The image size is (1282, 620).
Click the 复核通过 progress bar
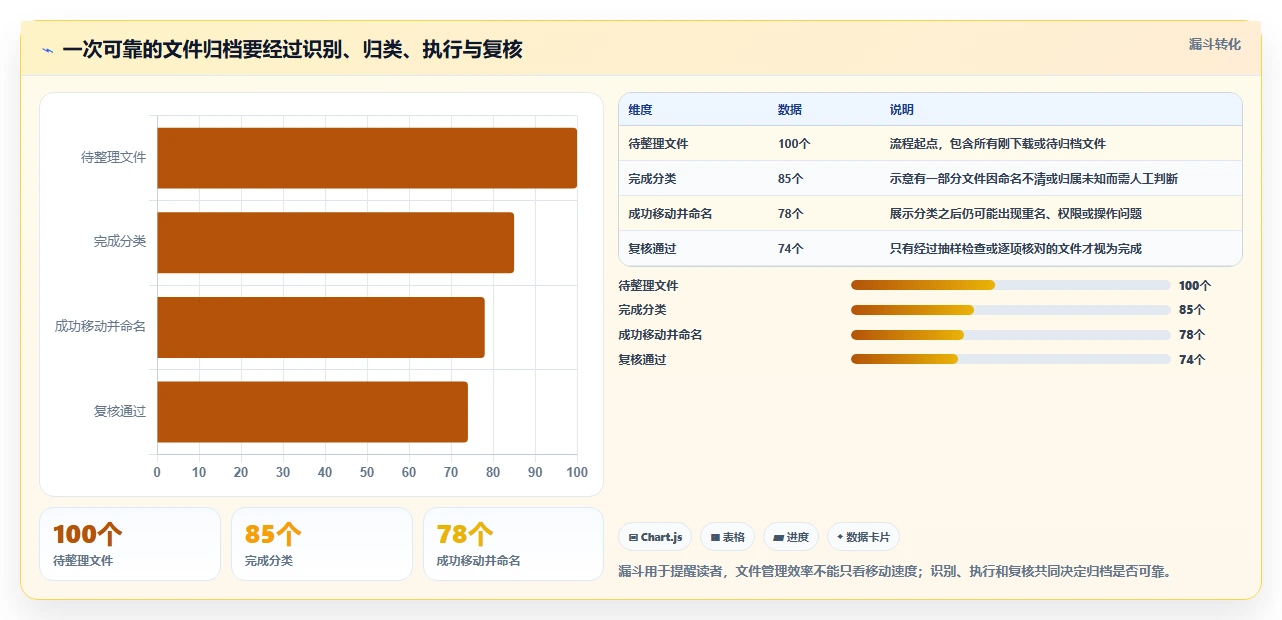(x=1010, y=359)
